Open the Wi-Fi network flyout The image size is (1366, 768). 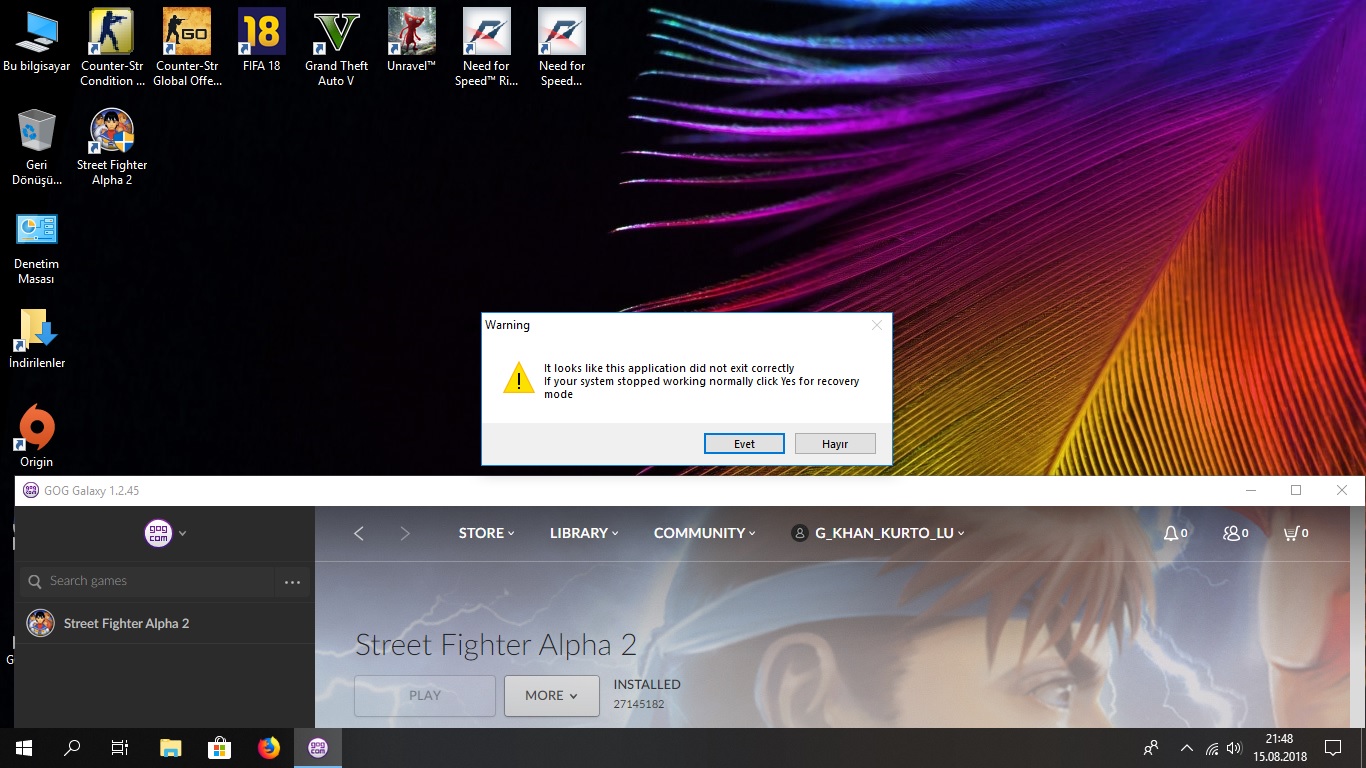tap(1212, 748)
